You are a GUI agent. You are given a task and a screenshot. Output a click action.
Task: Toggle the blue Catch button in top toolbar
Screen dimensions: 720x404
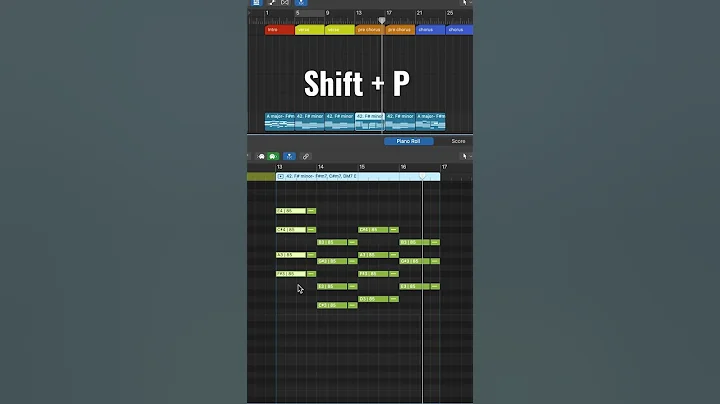click(x=301, y=2)
